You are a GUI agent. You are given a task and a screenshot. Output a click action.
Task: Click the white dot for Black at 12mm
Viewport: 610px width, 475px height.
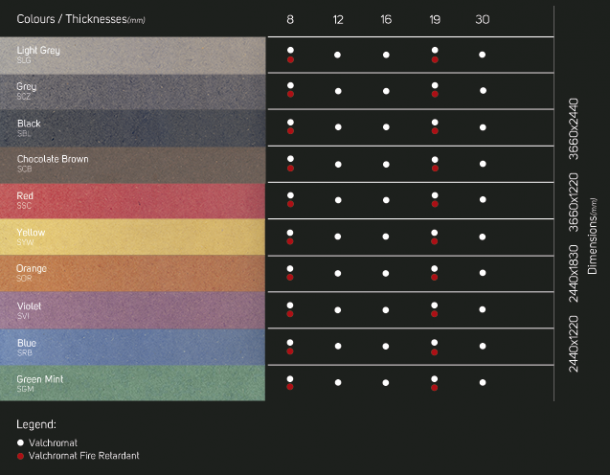(x=338, y=127)
